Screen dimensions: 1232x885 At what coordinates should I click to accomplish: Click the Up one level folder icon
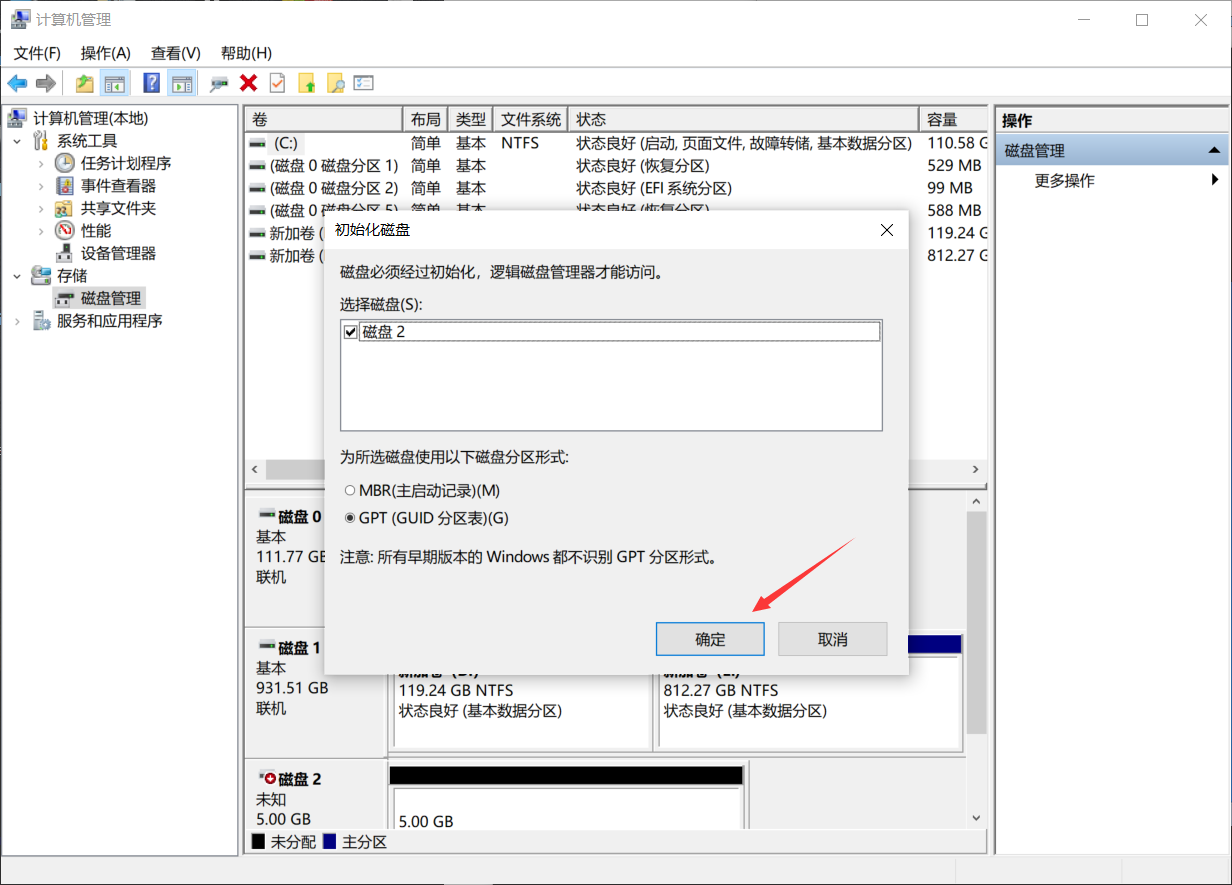coord(85,84)
